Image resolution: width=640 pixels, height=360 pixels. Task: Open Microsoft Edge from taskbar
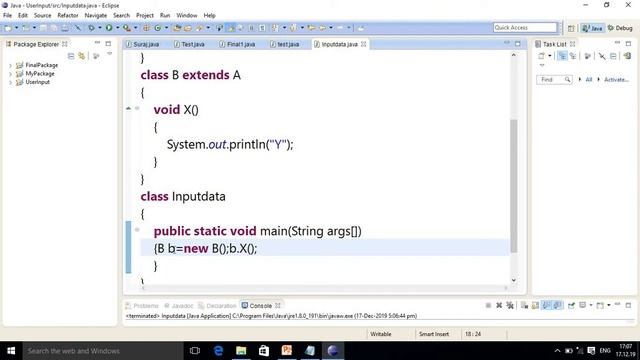[218, 351]
